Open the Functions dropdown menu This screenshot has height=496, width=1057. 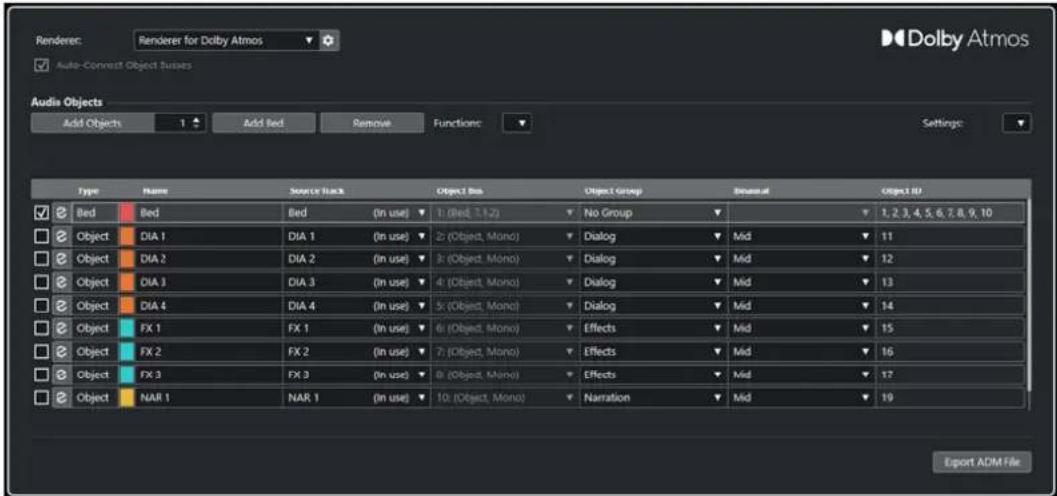tap(517, 123)
